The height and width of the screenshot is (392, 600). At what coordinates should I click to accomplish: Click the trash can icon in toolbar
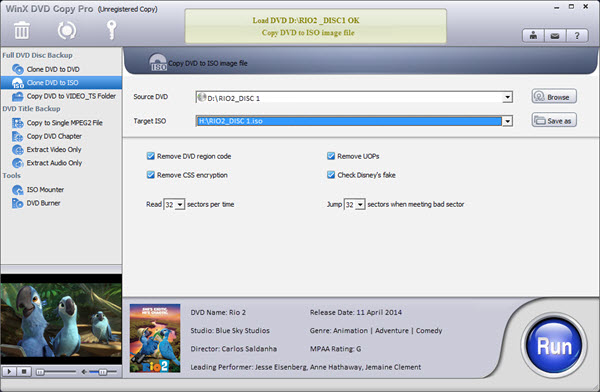pyautogui.click(x=21, y=30)
